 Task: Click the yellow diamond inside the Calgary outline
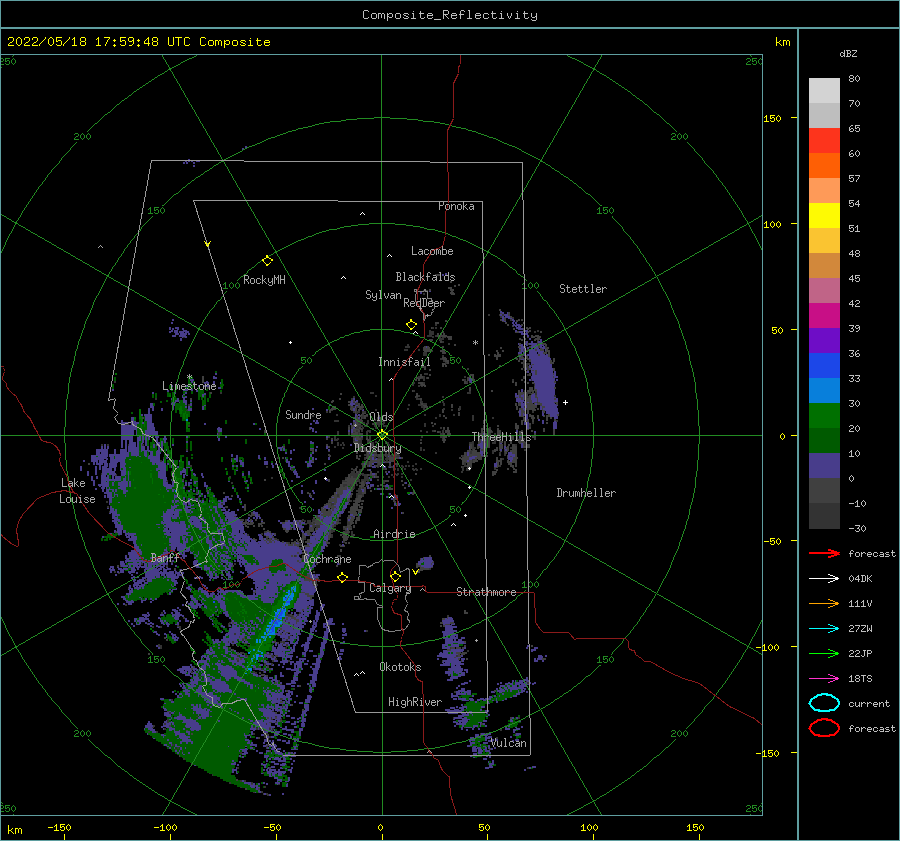point(395,576)
